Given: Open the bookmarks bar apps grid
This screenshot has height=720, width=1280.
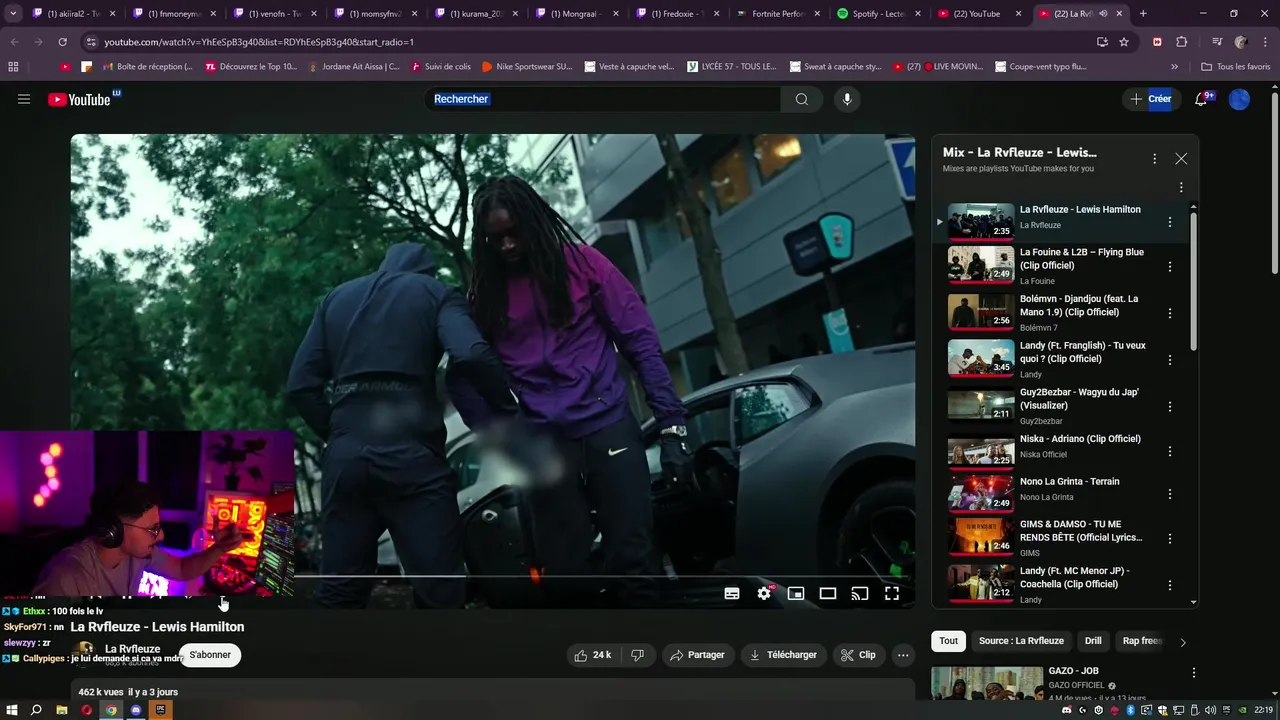Looking at the screenshot, I should [x=13, y=66].
